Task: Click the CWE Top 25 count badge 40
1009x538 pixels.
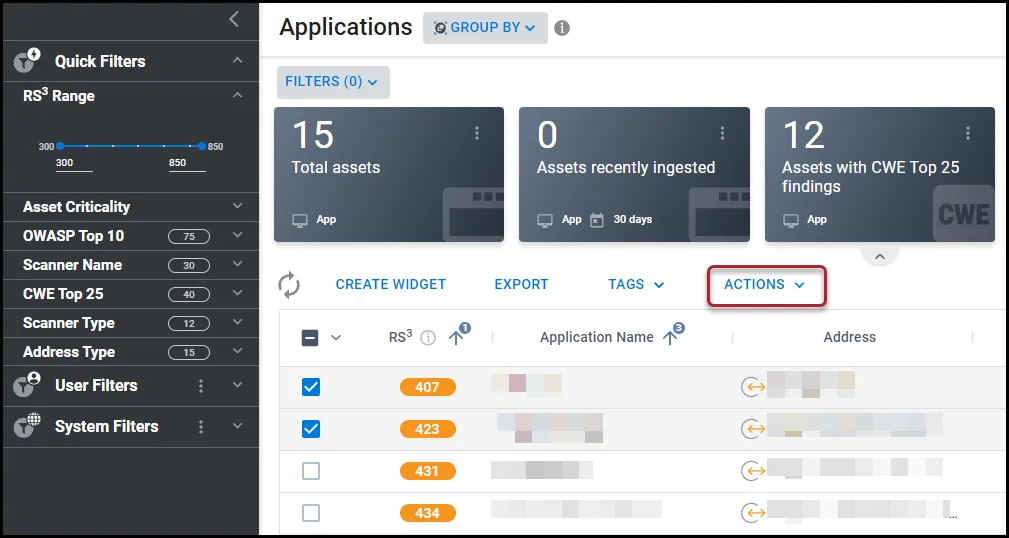Action: 189,295
